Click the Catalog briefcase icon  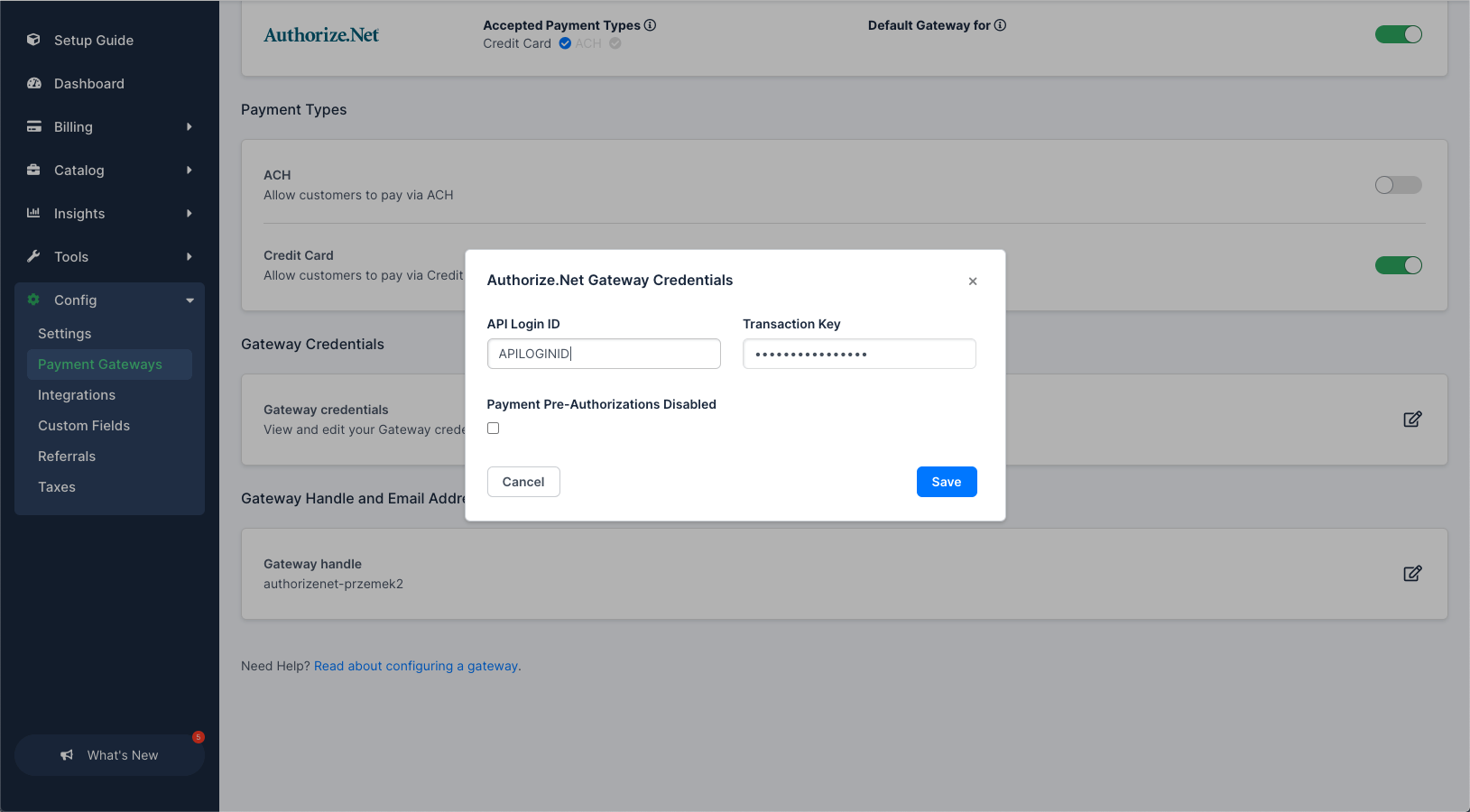[x=33, y=170]
